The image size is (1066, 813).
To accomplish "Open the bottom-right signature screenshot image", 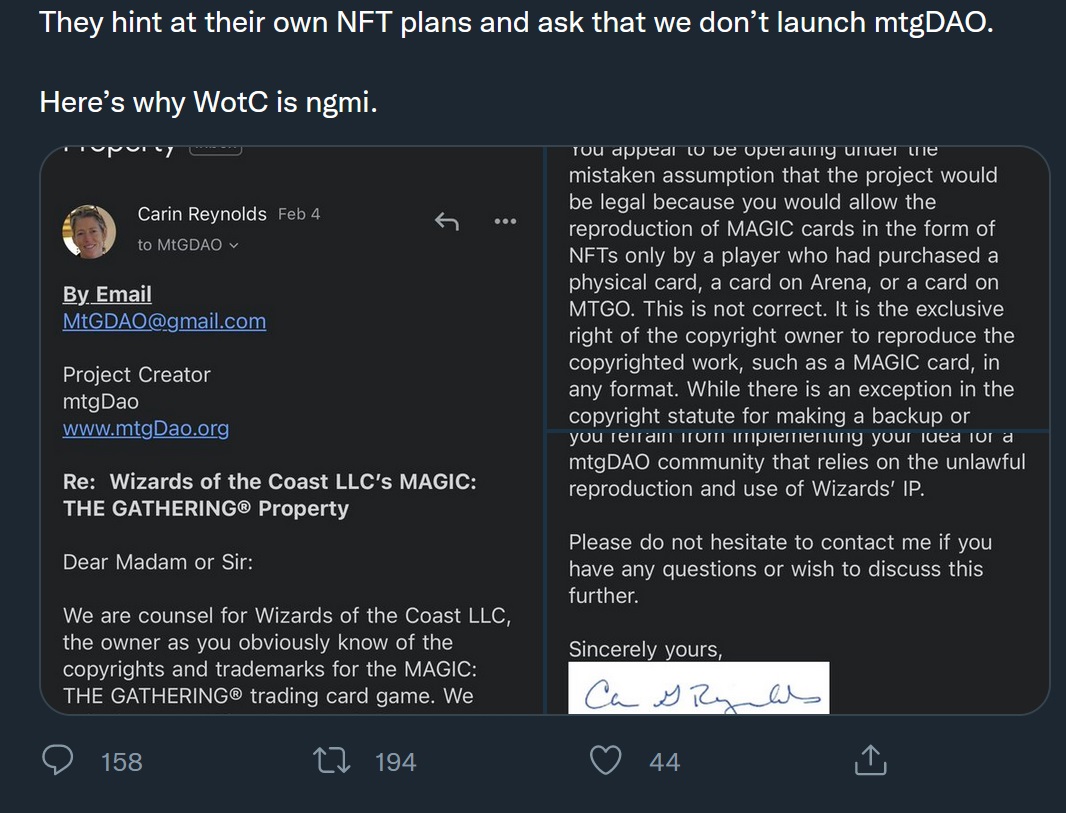I will 799,574.
